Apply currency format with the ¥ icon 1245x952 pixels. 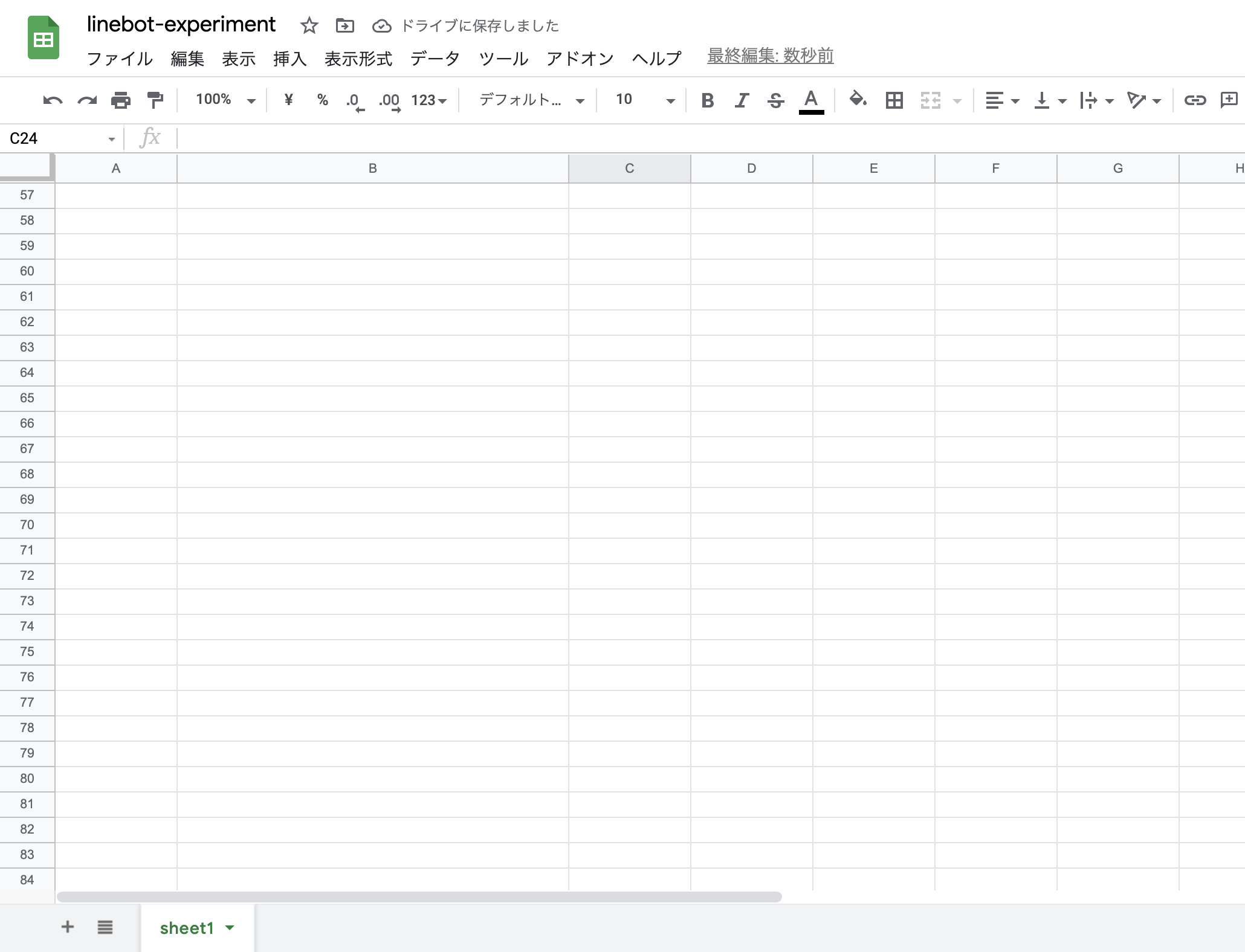click(x=288, y=100)
